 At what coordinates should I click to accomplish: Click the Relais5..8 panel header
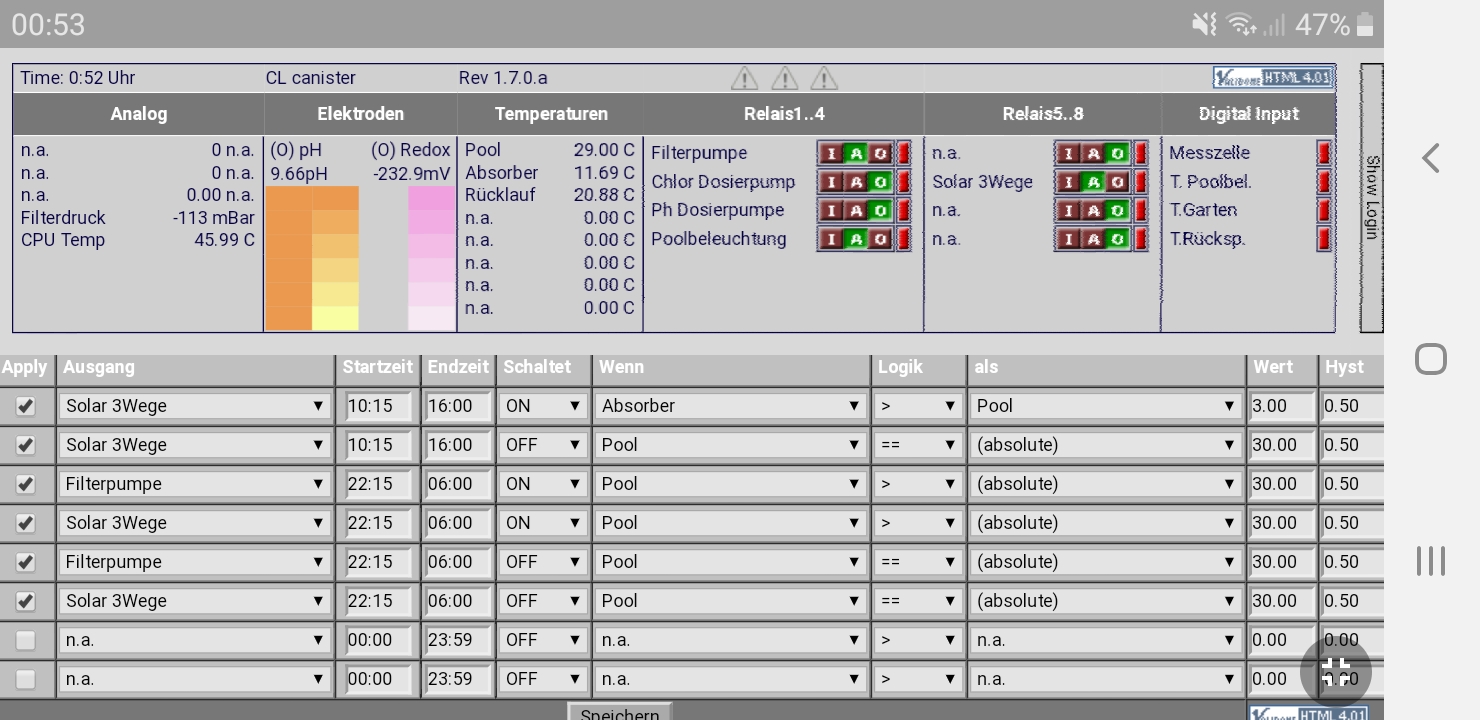coord(1043,114)
